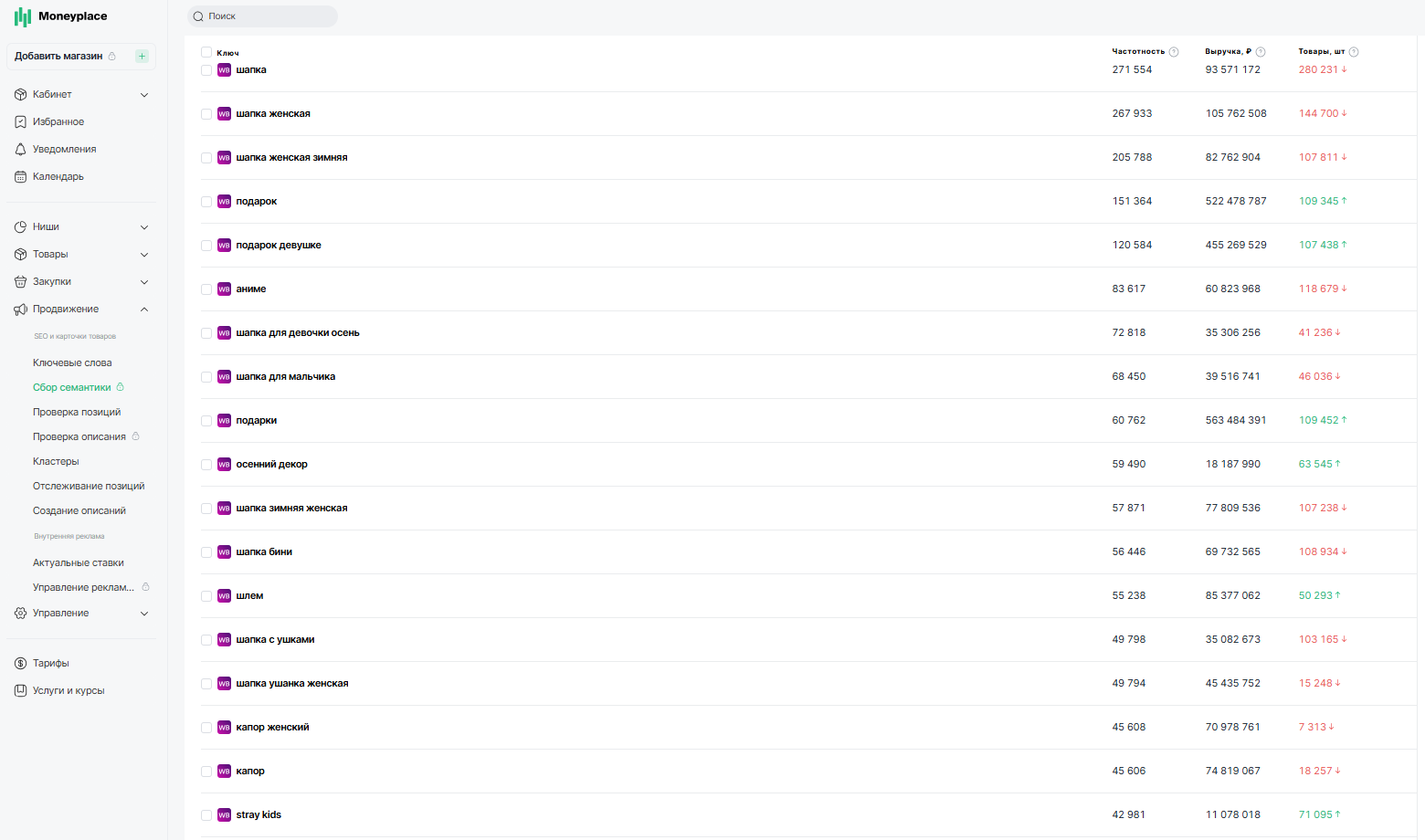This screenshot has height=840, width=1425.
Task: Click the Избранное bookmark icon
Action: (x=20, y=121)
